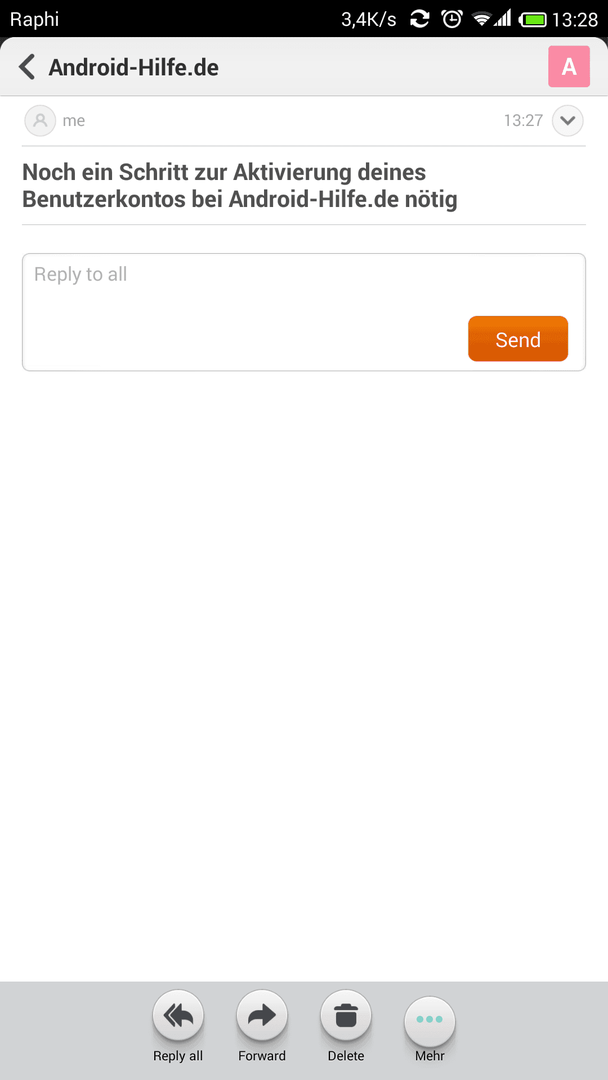Tap the Reply all label text
This screenshot has height=1080, width=608.
(178, 1056)
